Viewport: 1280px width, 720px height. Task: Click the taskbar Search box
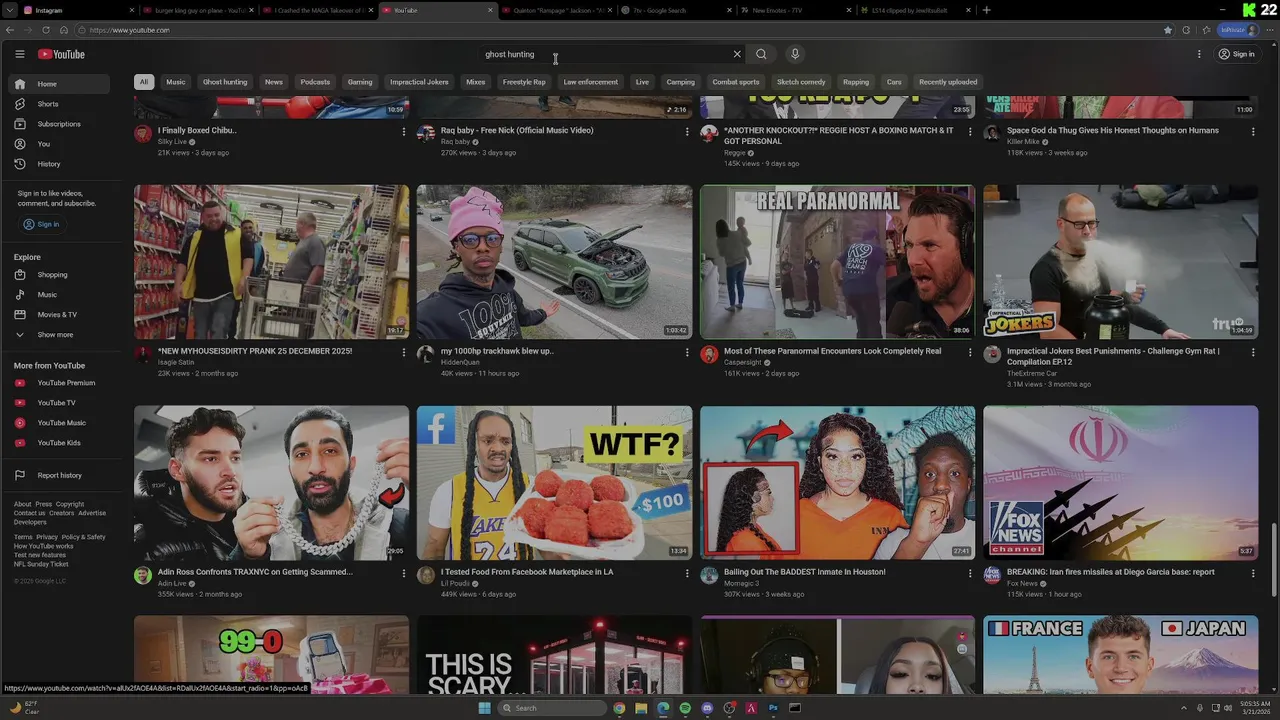point(553,708)
